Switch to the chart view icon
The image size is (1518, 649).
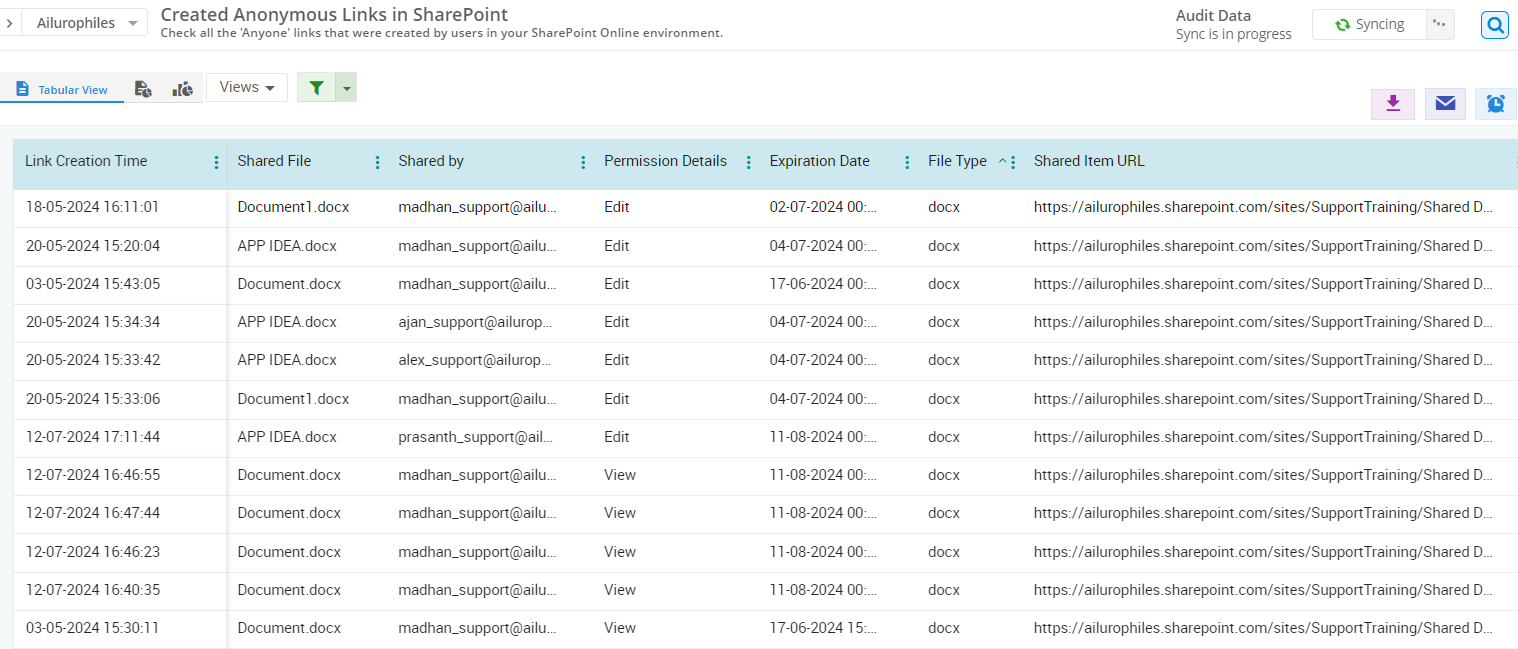(182, 89)
